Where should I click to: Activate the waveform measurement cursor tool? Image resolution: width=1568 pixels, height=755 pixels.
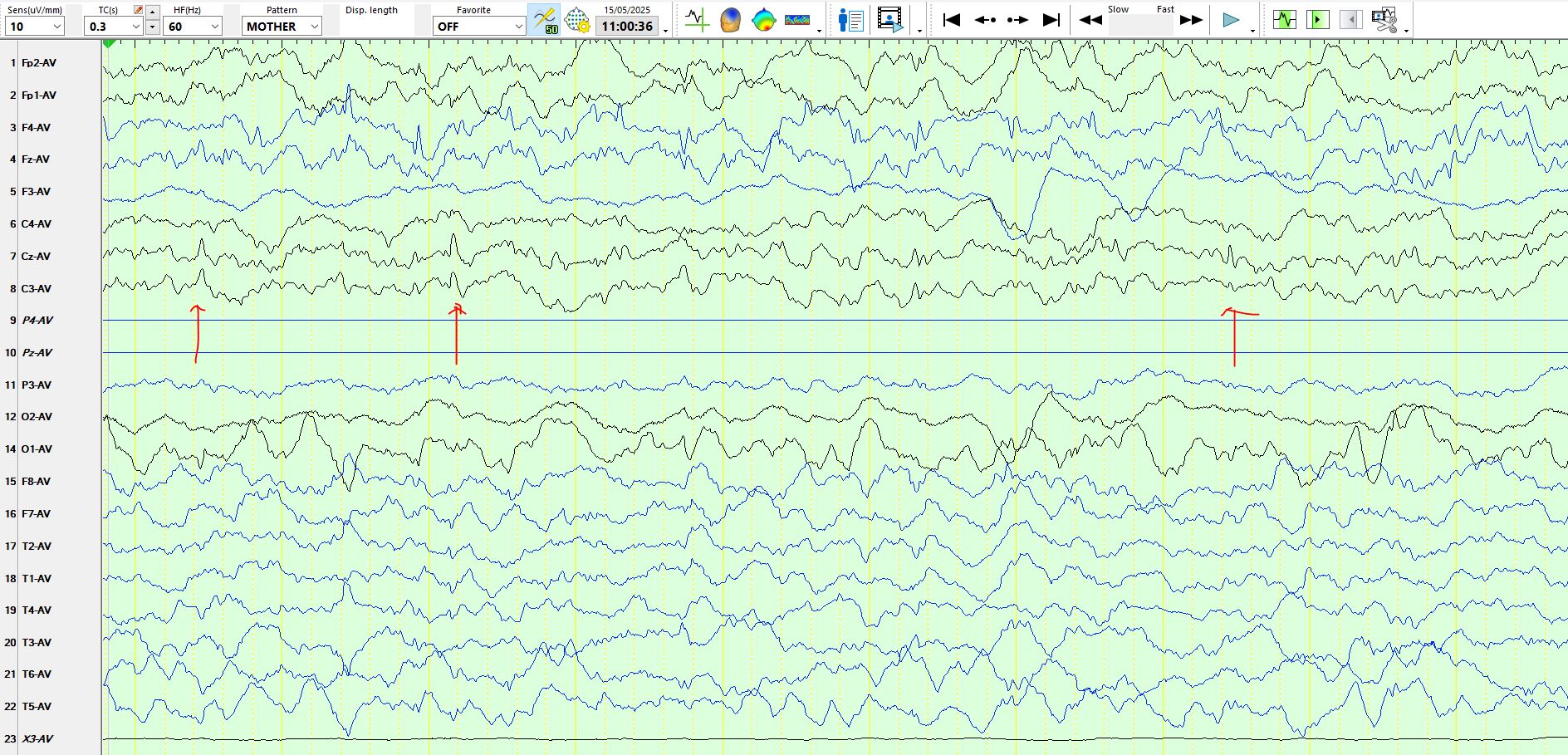coord(697,20)
